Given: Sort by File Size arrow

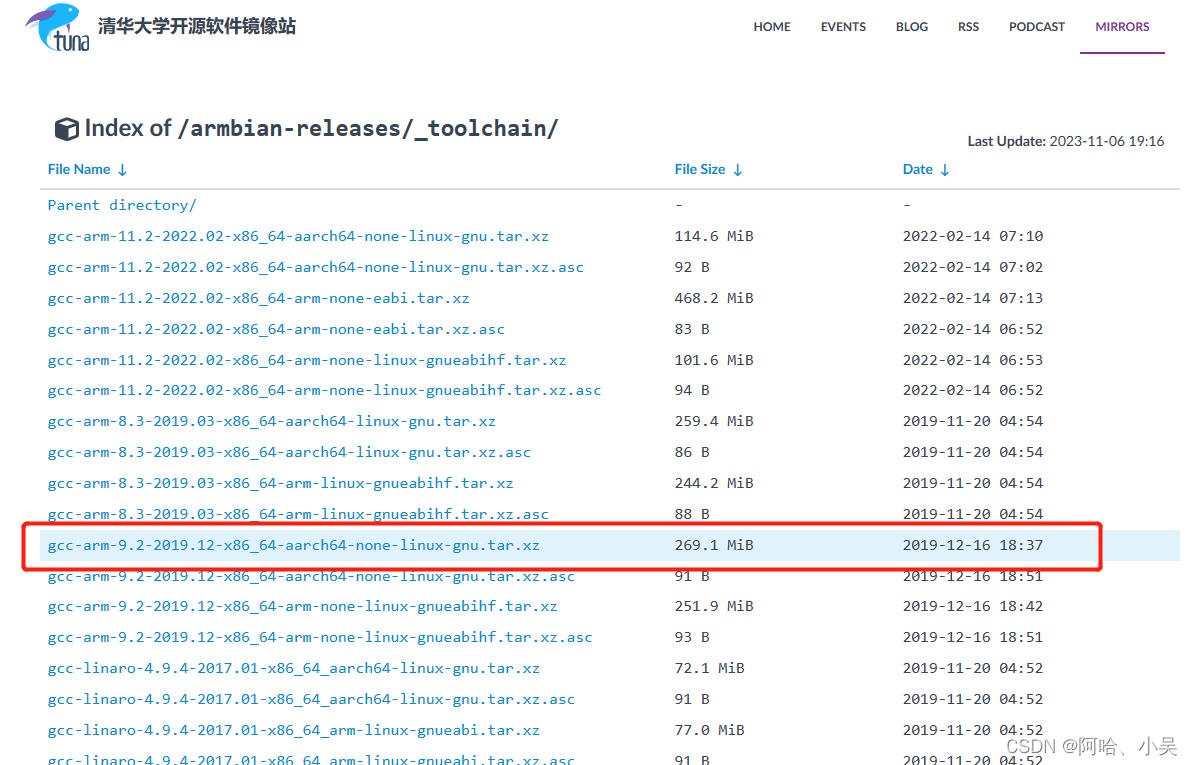Looking at the screenshot, I should click(x=737, y=170).
